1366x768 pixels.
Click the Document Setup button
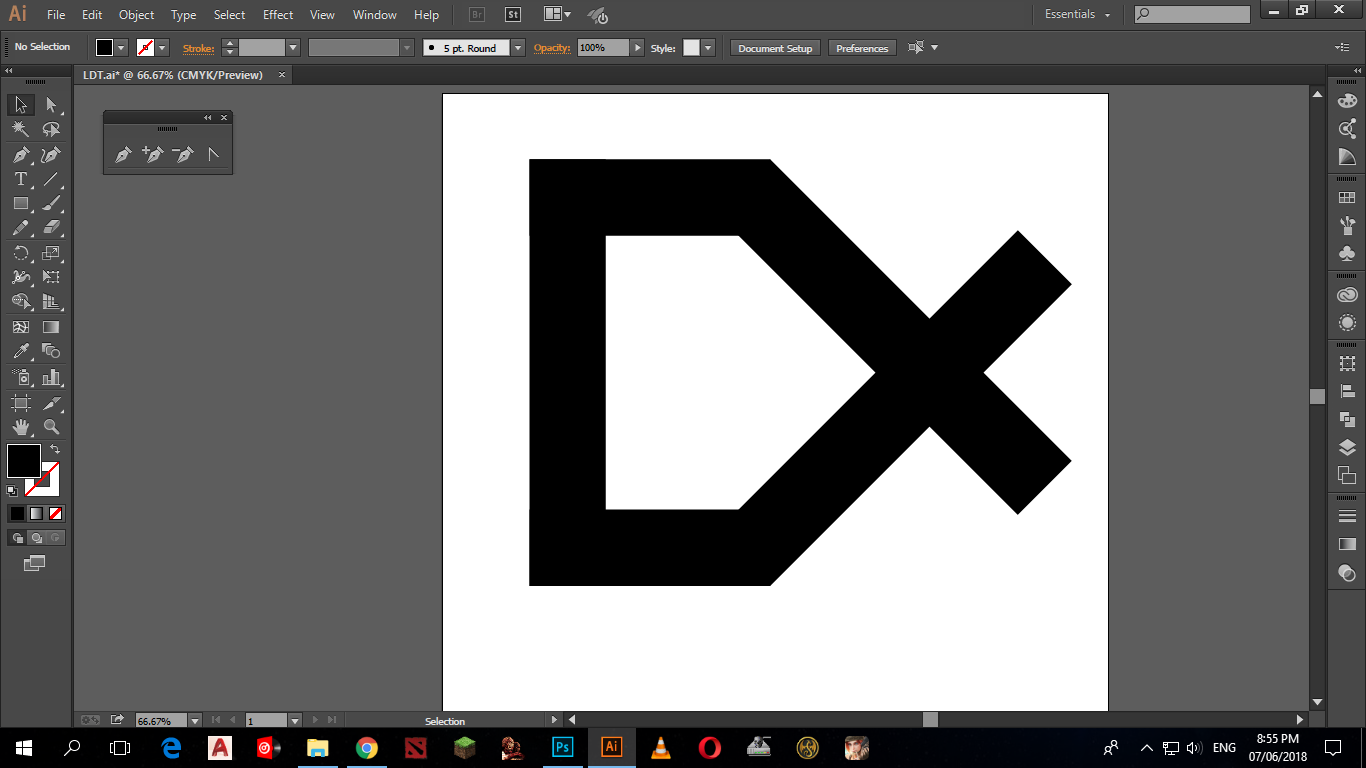click(x=775, y=48)
